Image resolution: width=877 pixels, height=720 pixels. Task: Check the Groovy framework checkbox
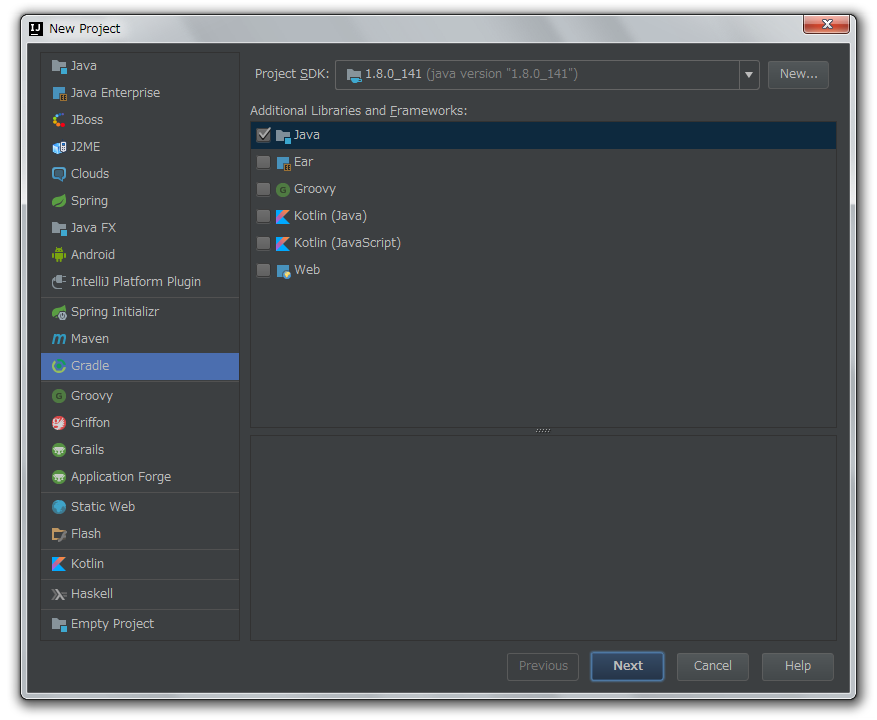click(263, 189)
